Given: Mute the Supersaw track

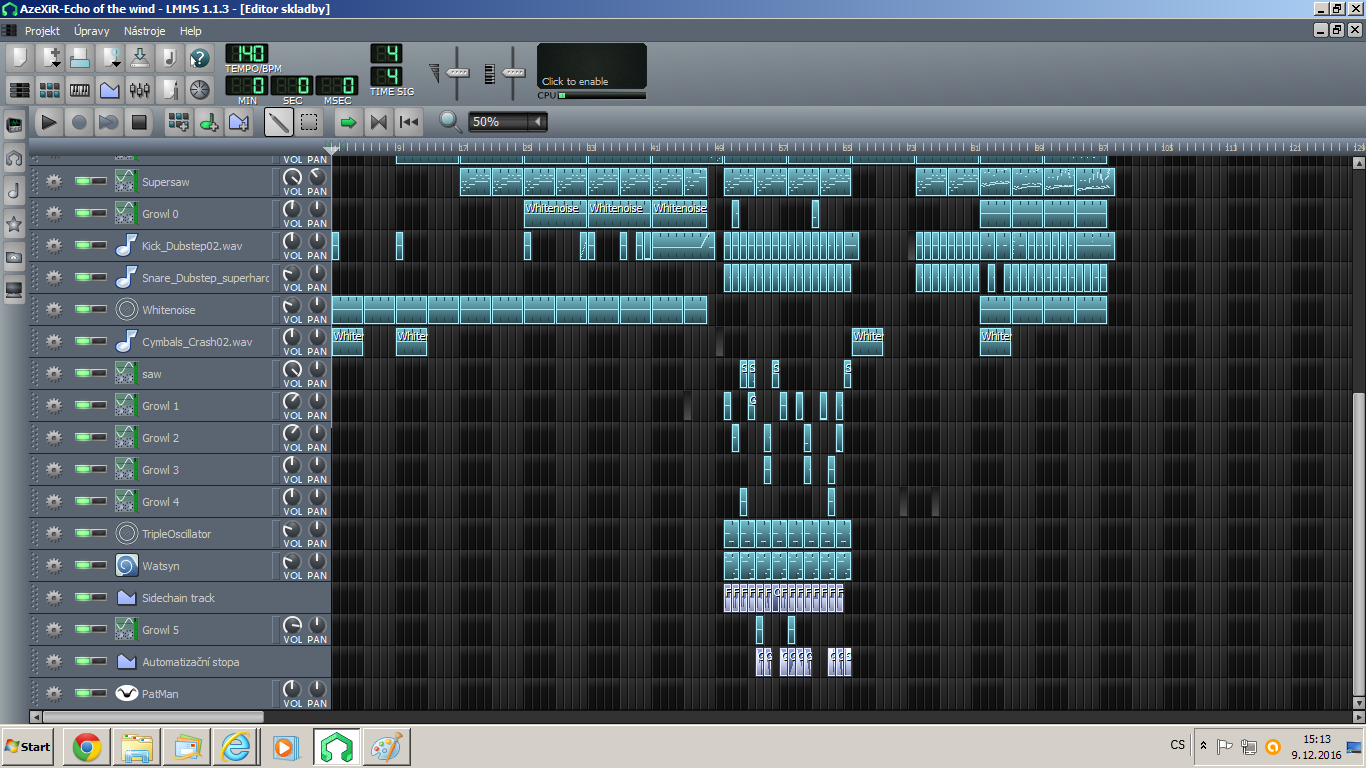Looking at the screenshot, I should [83, 182].
